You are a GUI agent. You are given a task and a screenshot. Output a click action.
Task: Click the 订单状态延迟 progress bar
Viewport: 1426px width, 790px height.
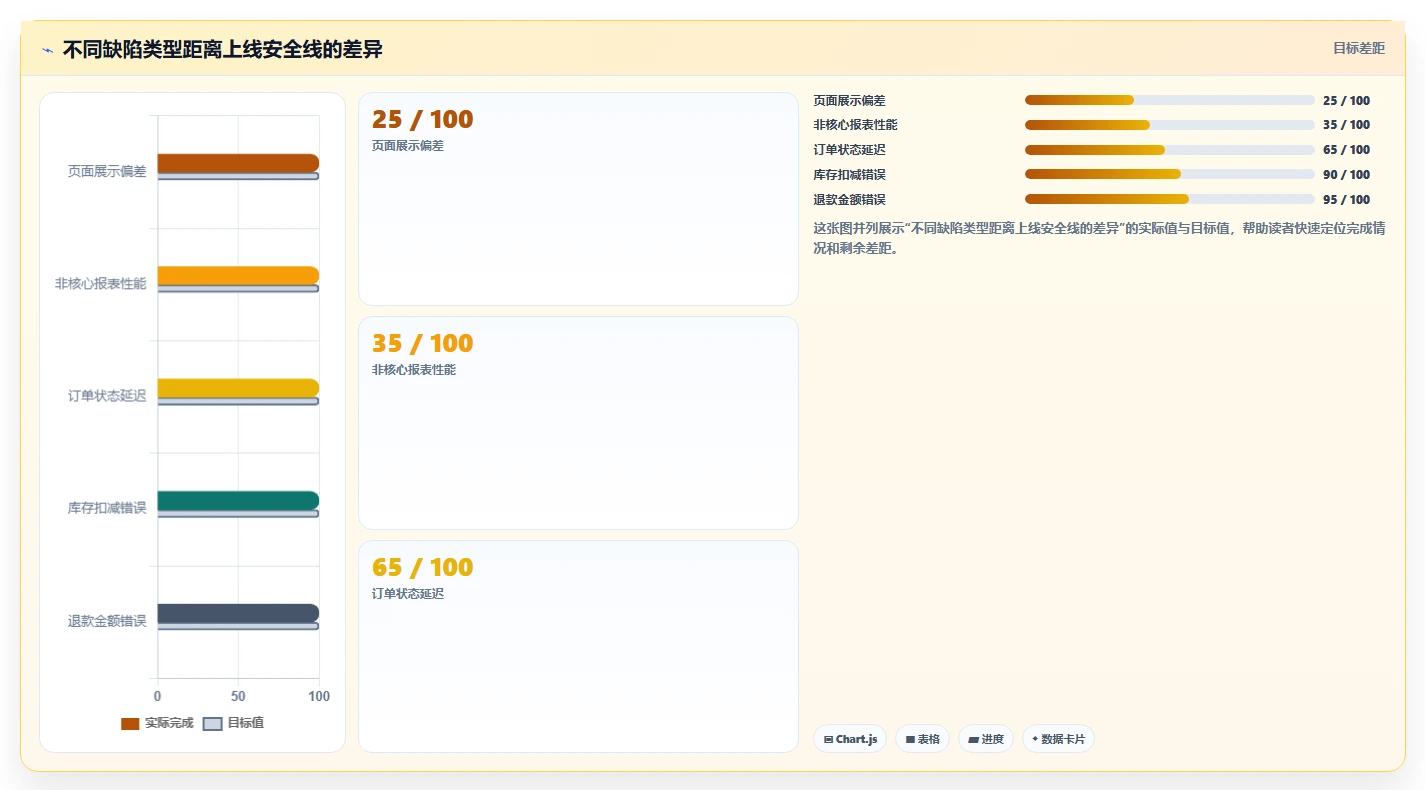1170,150
